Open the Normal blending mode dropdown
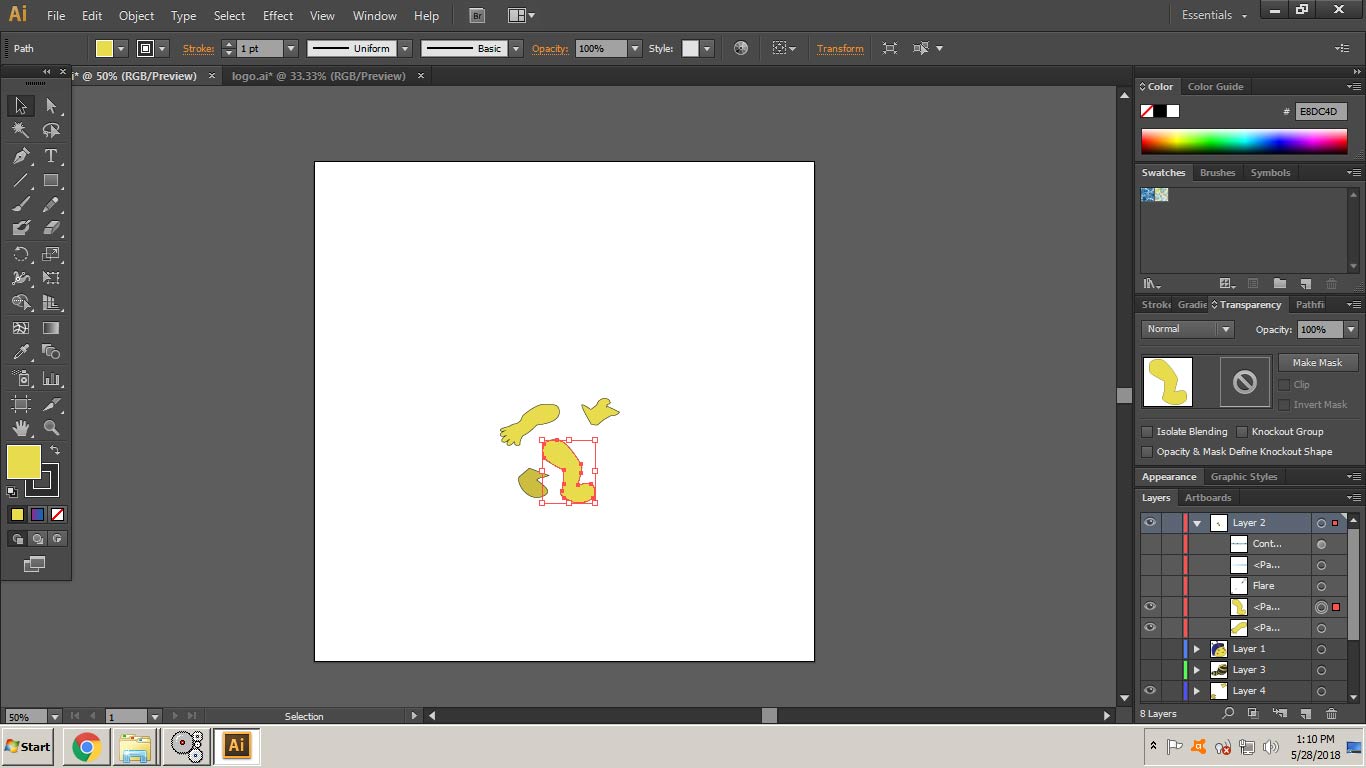This screenshot has width=1366, height=768. point(1188,329)
